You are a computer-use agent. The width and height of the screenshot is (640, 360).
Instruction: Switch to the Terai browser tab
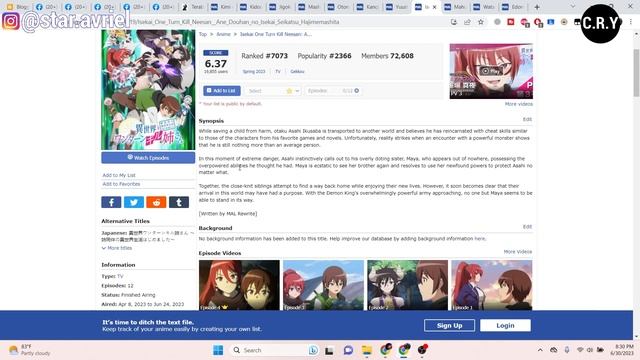[x=193, y=7]
